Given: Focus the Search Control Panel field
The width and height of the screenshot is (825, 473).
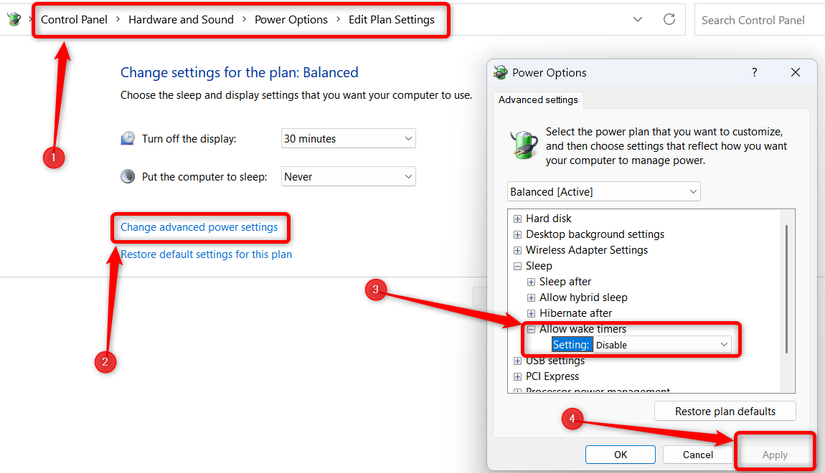Looking at the screenshot, I should point(760,20).
